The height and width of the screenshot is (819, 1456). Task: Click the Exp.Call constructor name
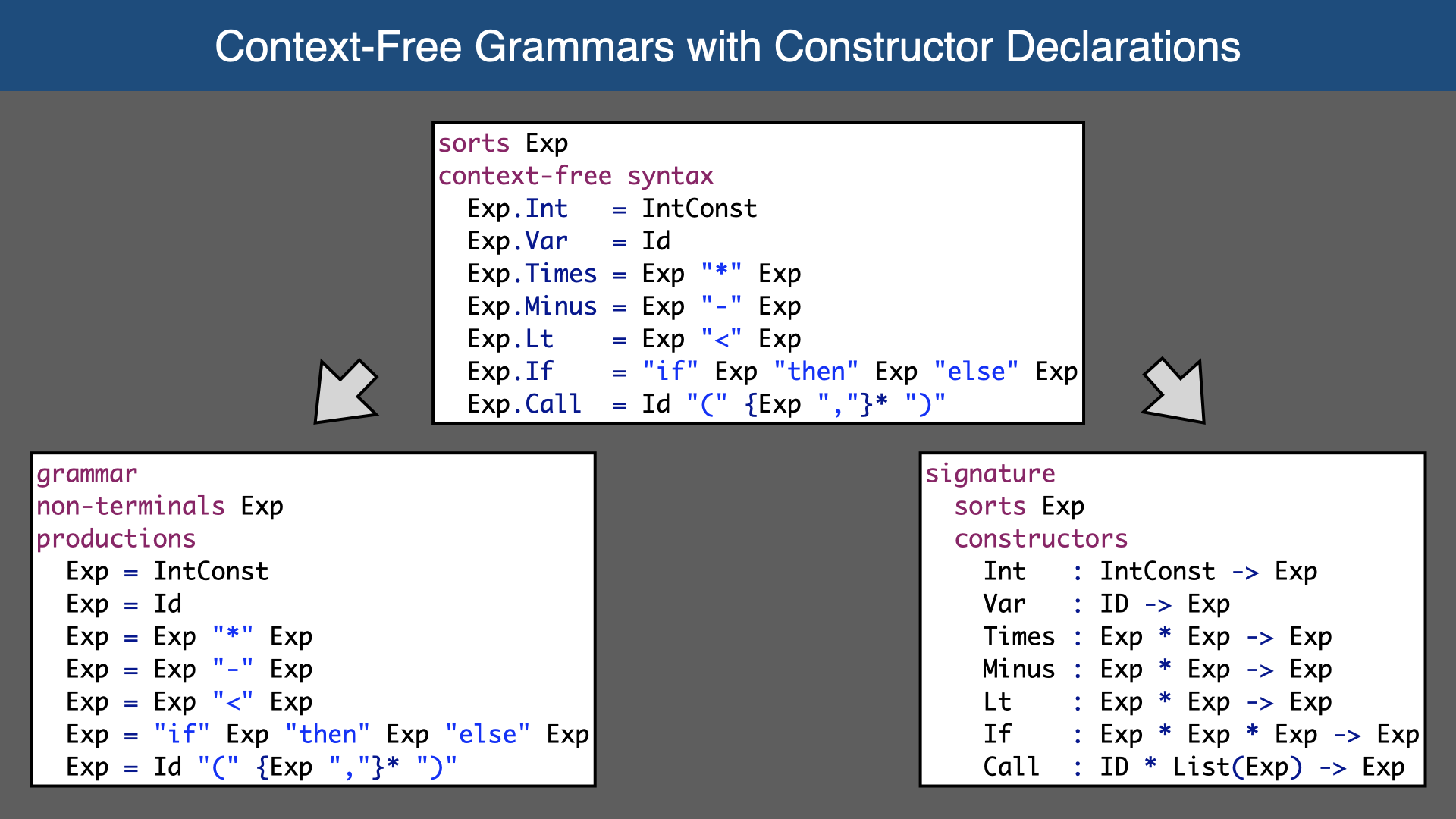[553, 404]
